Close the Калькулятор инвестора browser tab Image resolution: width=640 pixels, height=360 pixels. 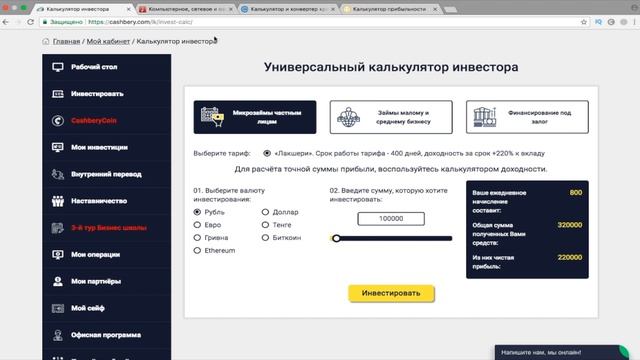click(129, 9)
